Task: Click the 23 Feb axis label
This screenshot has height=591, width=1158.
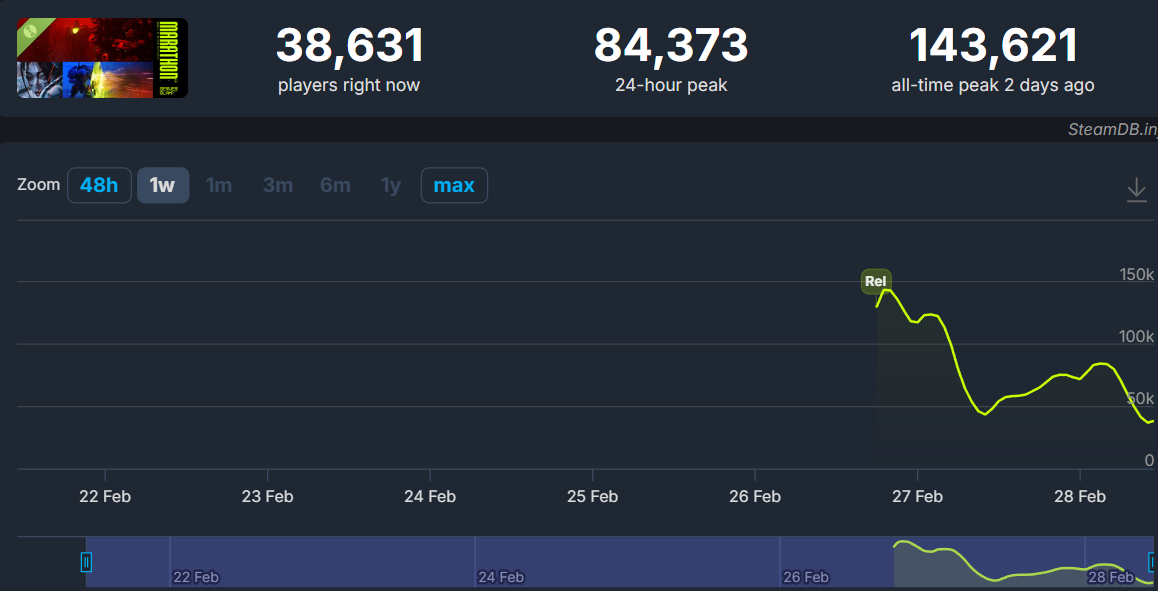Action: tap(267, 496)
